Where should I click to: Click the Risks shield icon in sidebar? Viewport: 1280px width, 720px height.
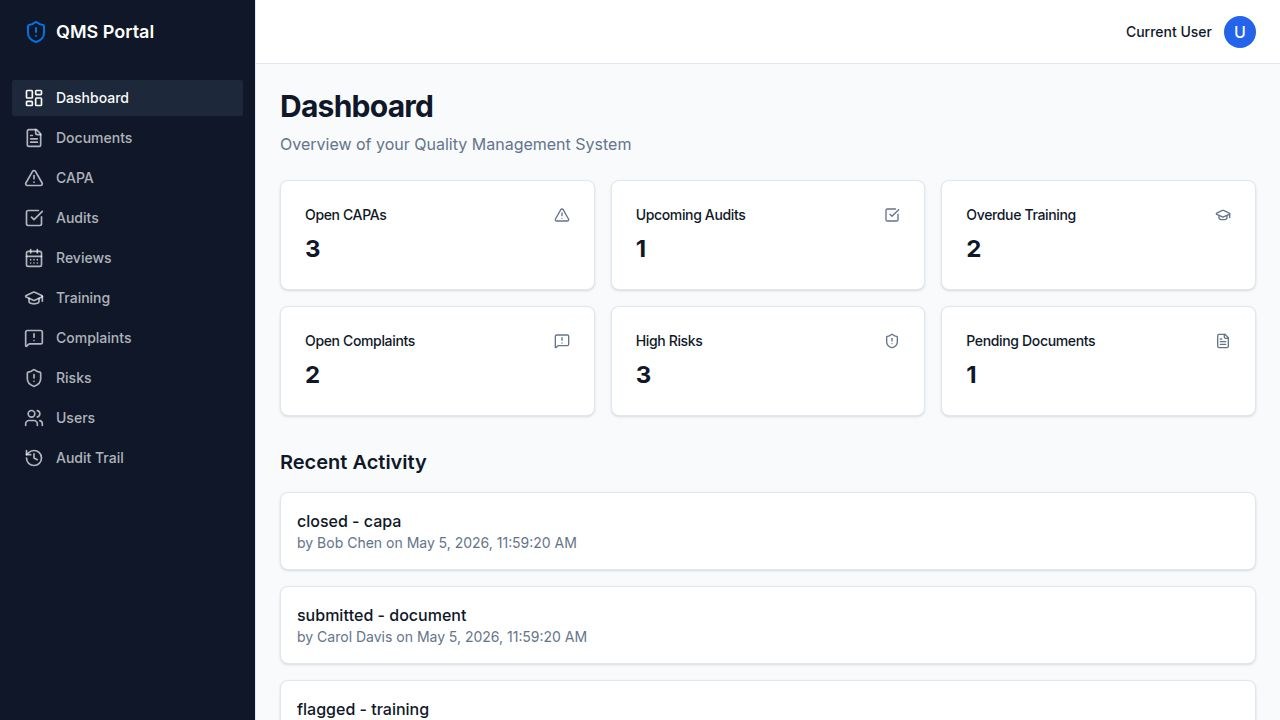(x=34, y=378)
